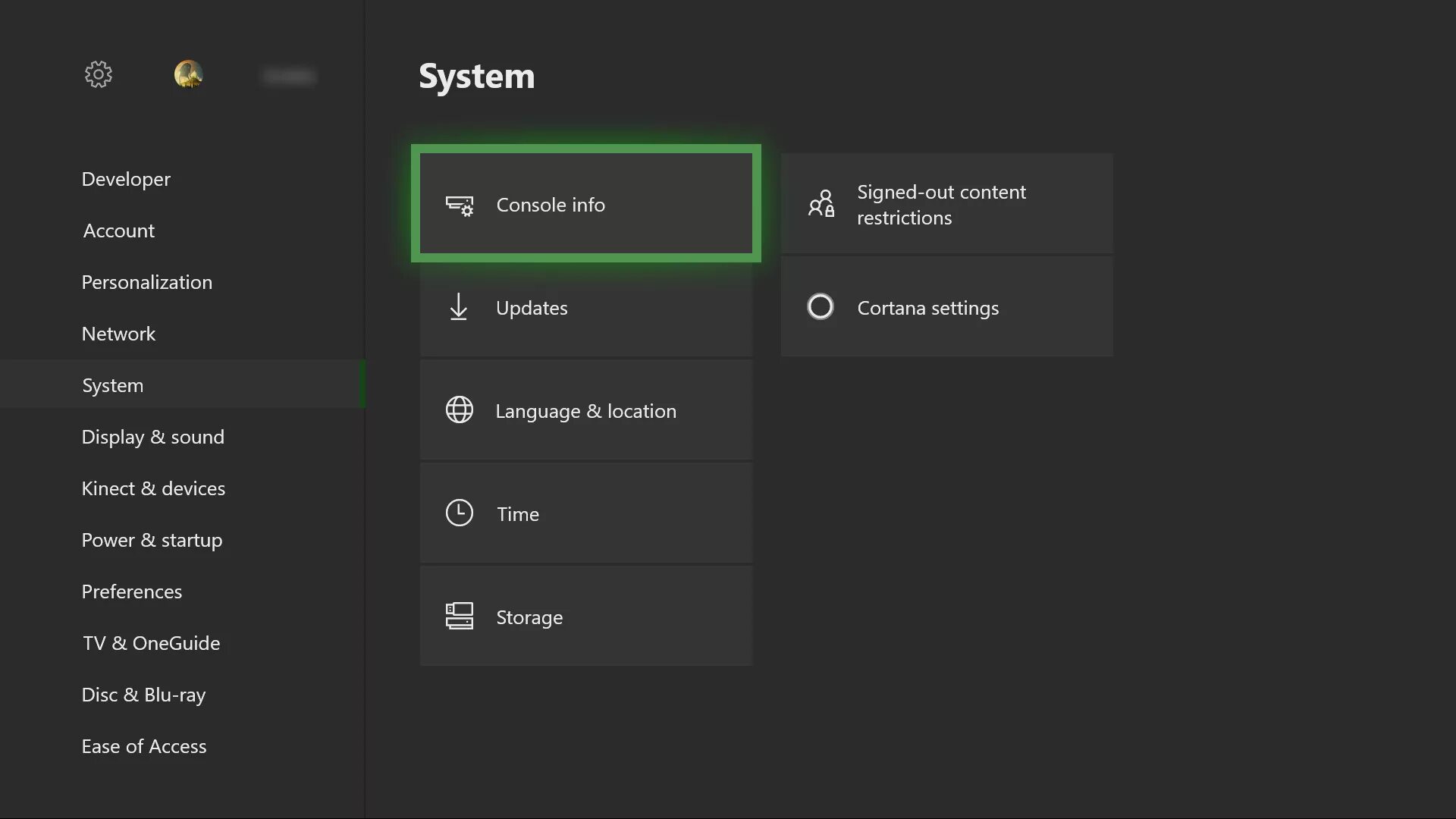Click the Signed-out content restrictions people icon
Image resolution: width=1456 pixels, height=819 pixels.
(821, 204)
